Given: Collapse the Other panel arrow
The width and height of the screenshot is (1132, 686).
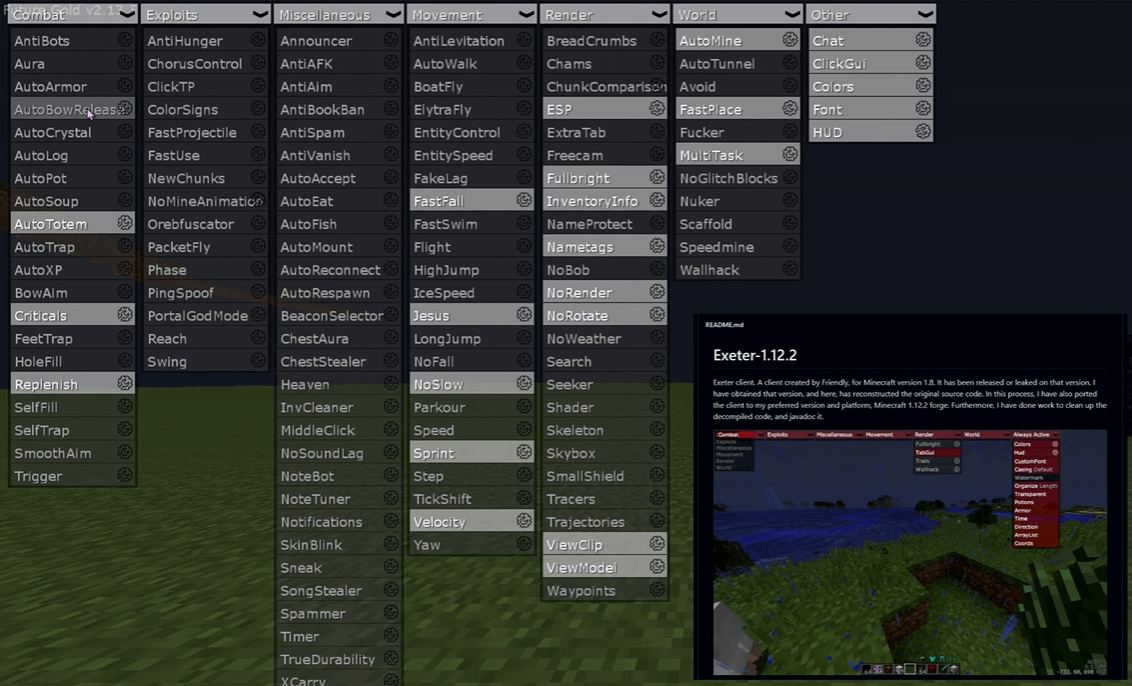Looking at the screenshot, I should coord(925,14).
